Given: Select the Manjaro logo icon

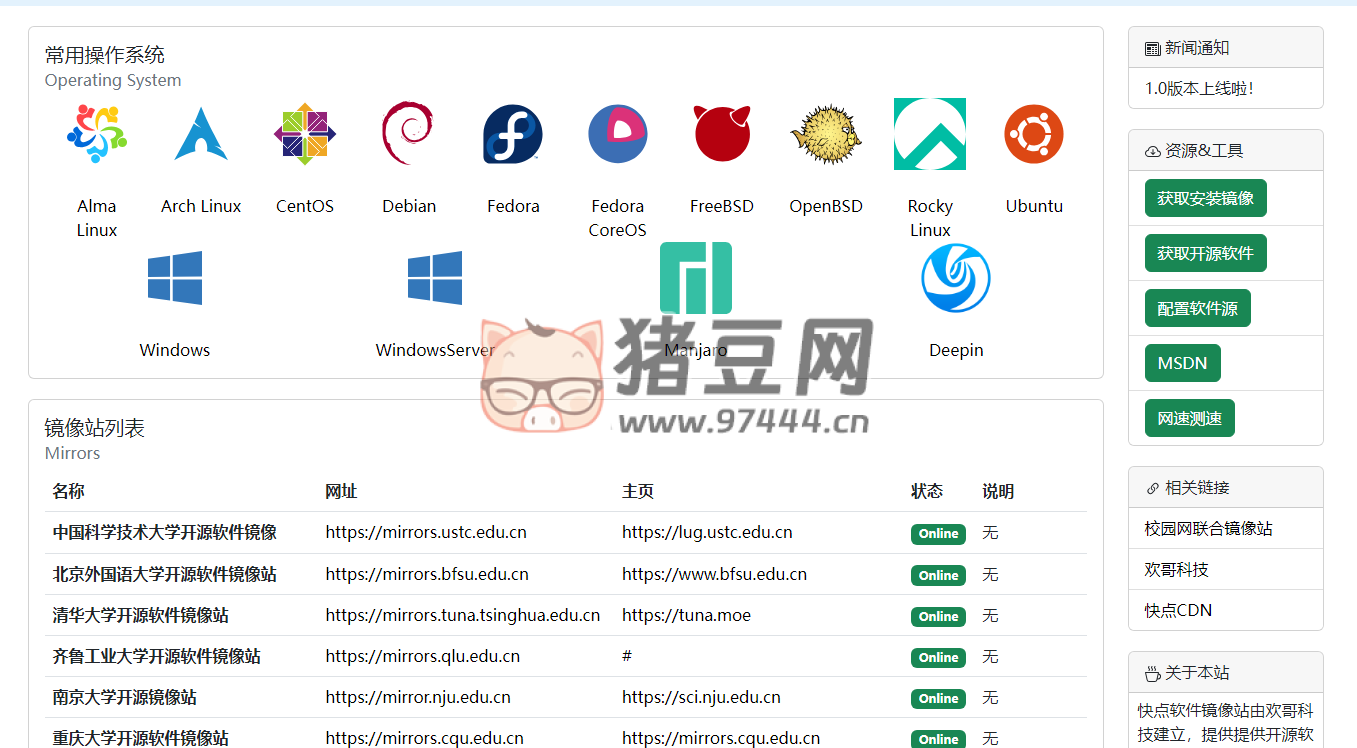Looking at the screenshot, I should [x=696, y=278].
